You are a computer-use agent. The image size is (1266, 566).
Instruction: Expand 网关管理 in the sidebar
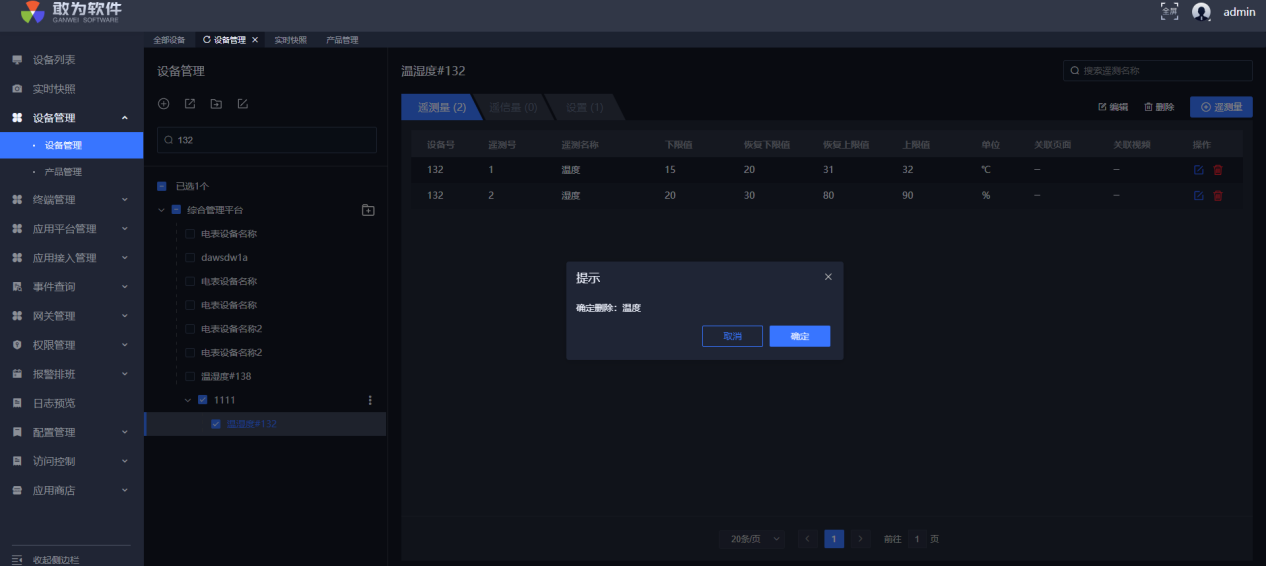124,316
